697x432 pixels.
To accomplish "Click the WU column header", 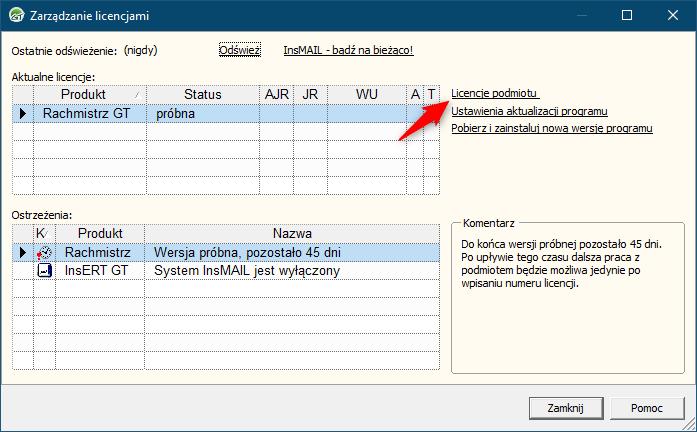I will coord(366,94).
